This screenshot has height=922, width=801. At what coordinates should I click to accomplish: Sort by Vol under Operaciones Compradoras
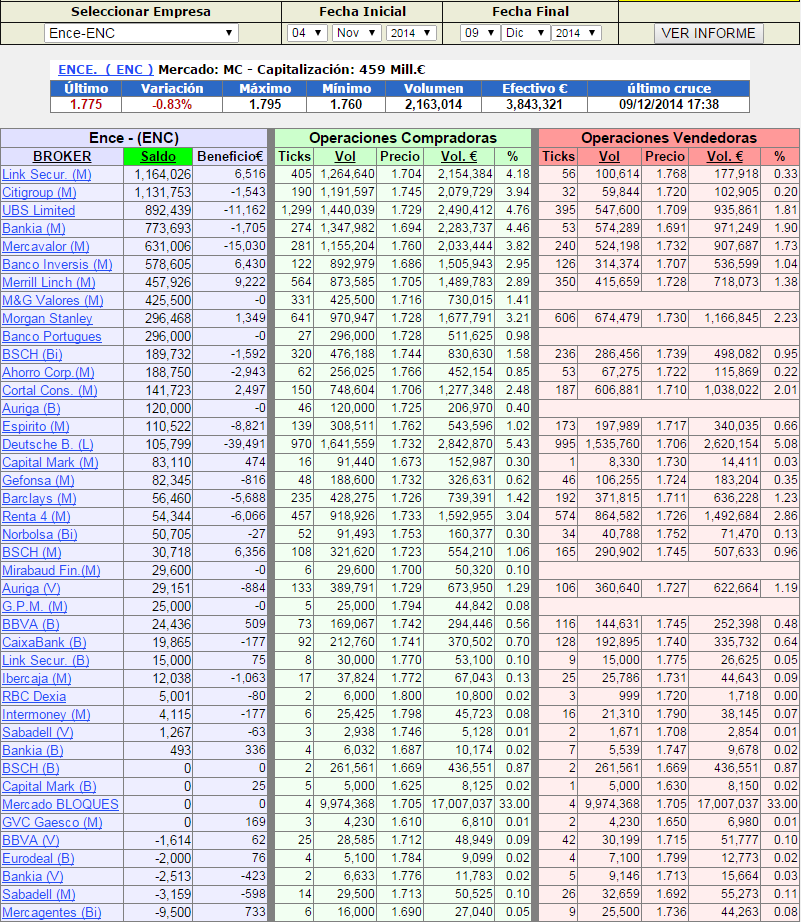tap(345, 156)
